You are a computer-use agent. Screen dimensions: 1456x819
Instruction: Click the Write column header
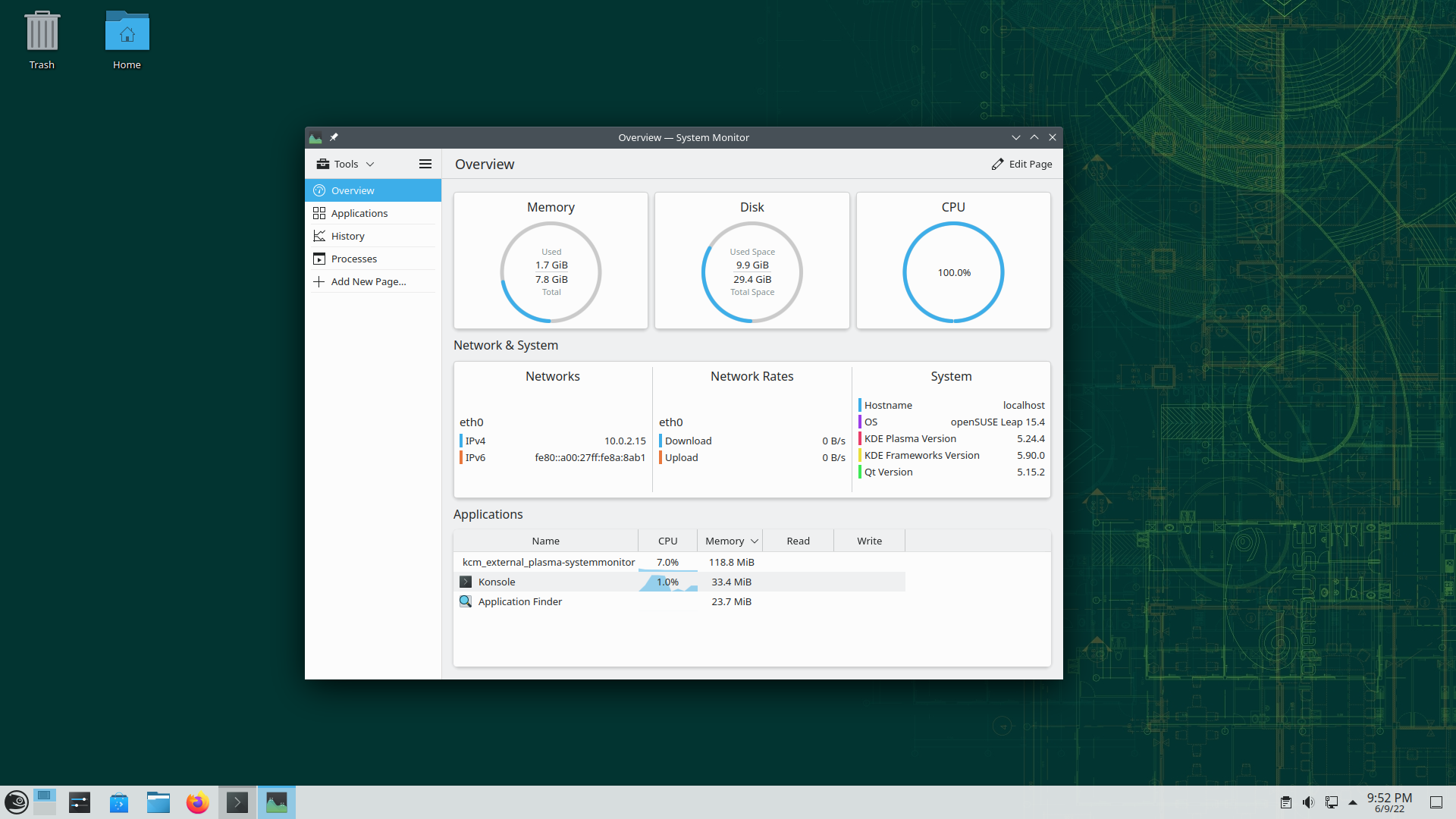click(869, 541)
